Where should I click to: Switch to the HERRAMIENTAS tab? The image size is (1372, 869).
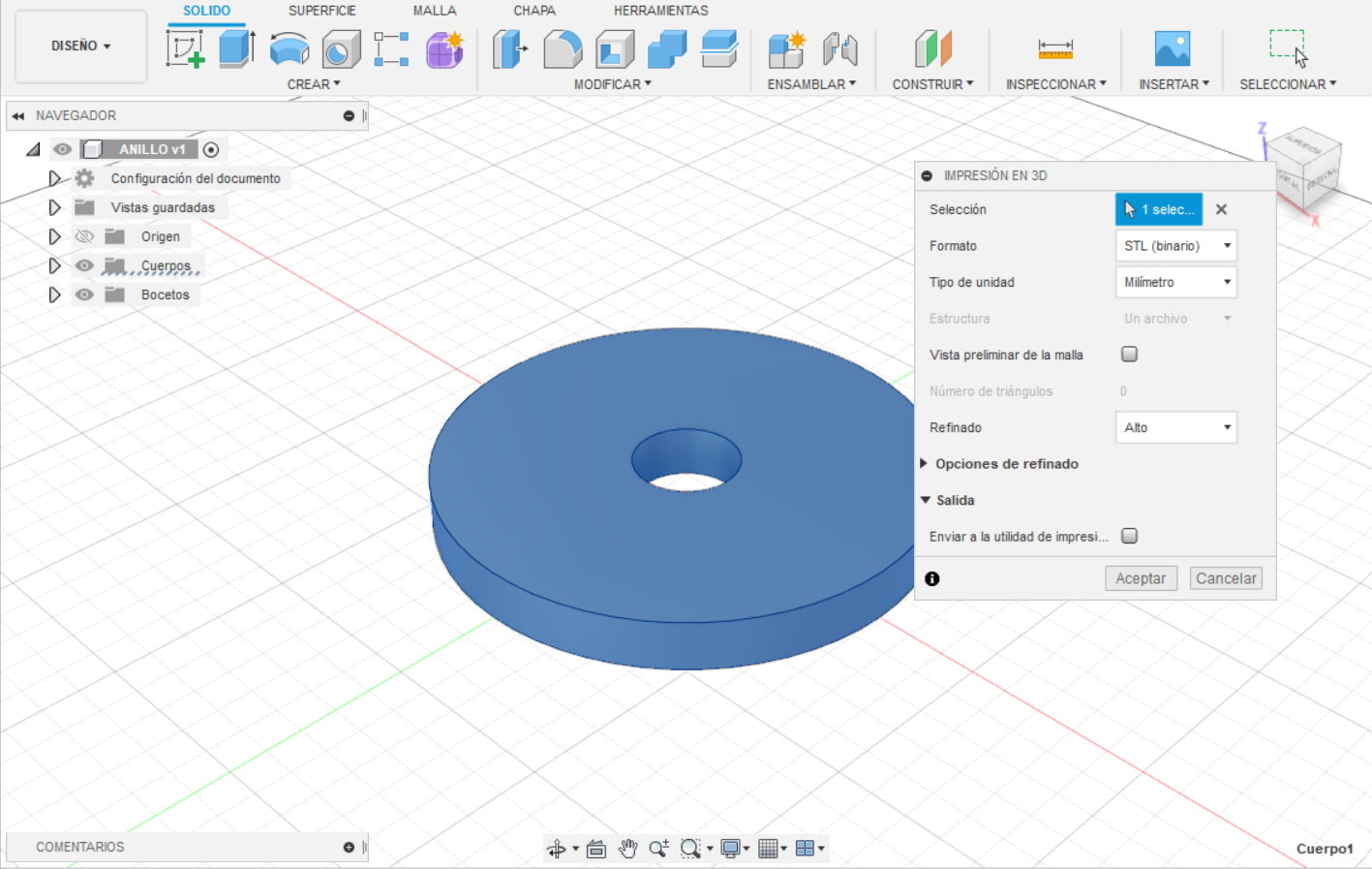coord(661,11)
